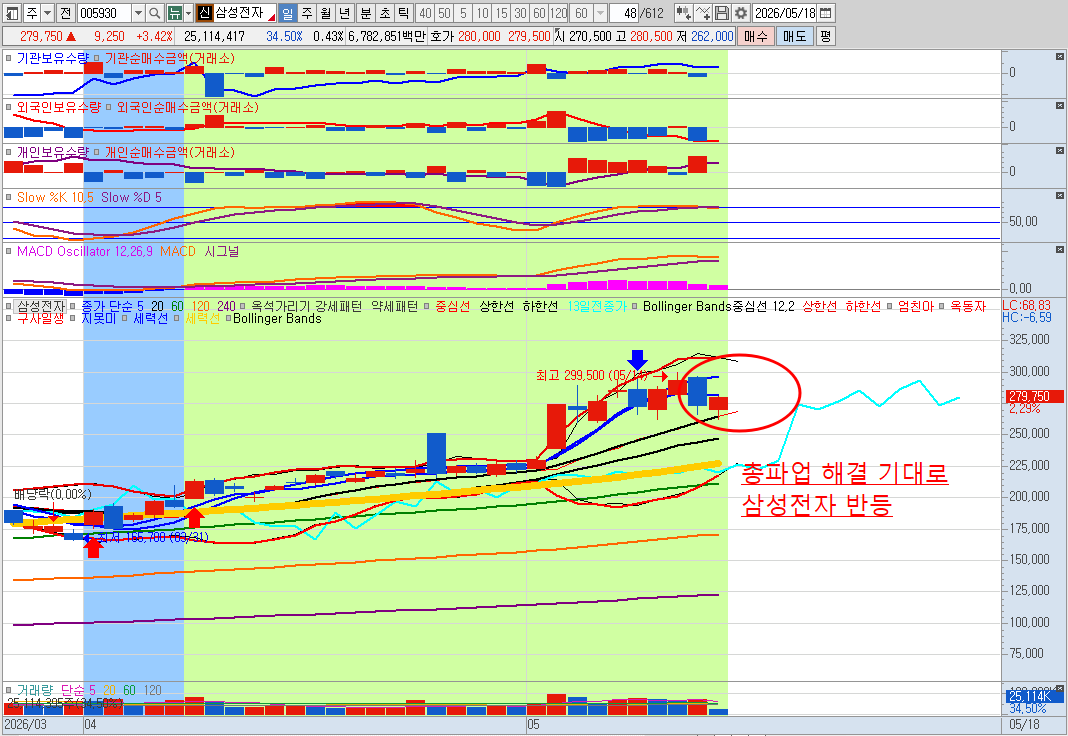Choose the 120 interval button
Image resolution: width=1068 pixels, height=736 pixels.
tap(559, 13)
